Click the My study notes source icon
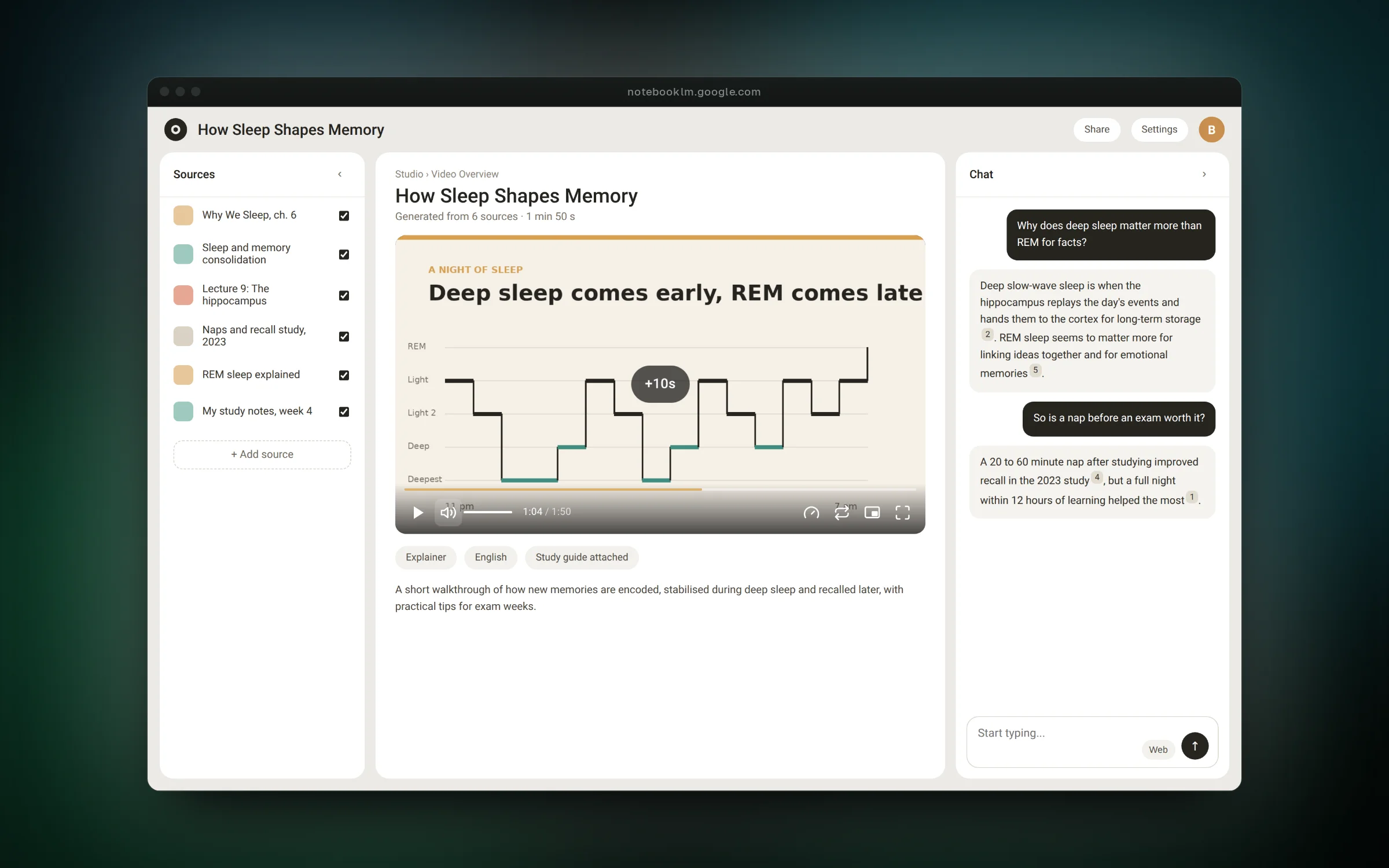This screenshot has height=868, width=1389. click(183, 411)
